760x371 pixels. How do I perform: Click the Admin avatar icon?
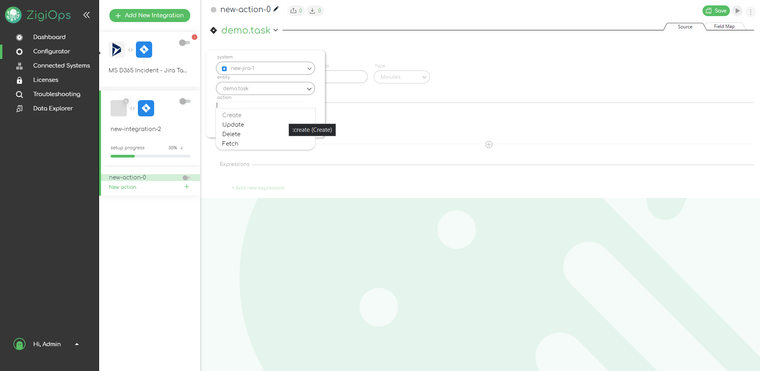point(19,344)
